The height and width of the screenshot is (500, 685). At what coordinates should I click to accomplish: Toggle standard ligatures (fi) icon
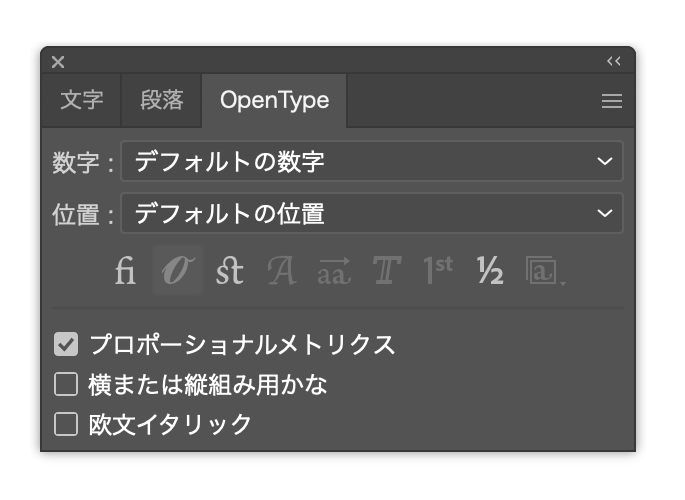click(125, 271)
